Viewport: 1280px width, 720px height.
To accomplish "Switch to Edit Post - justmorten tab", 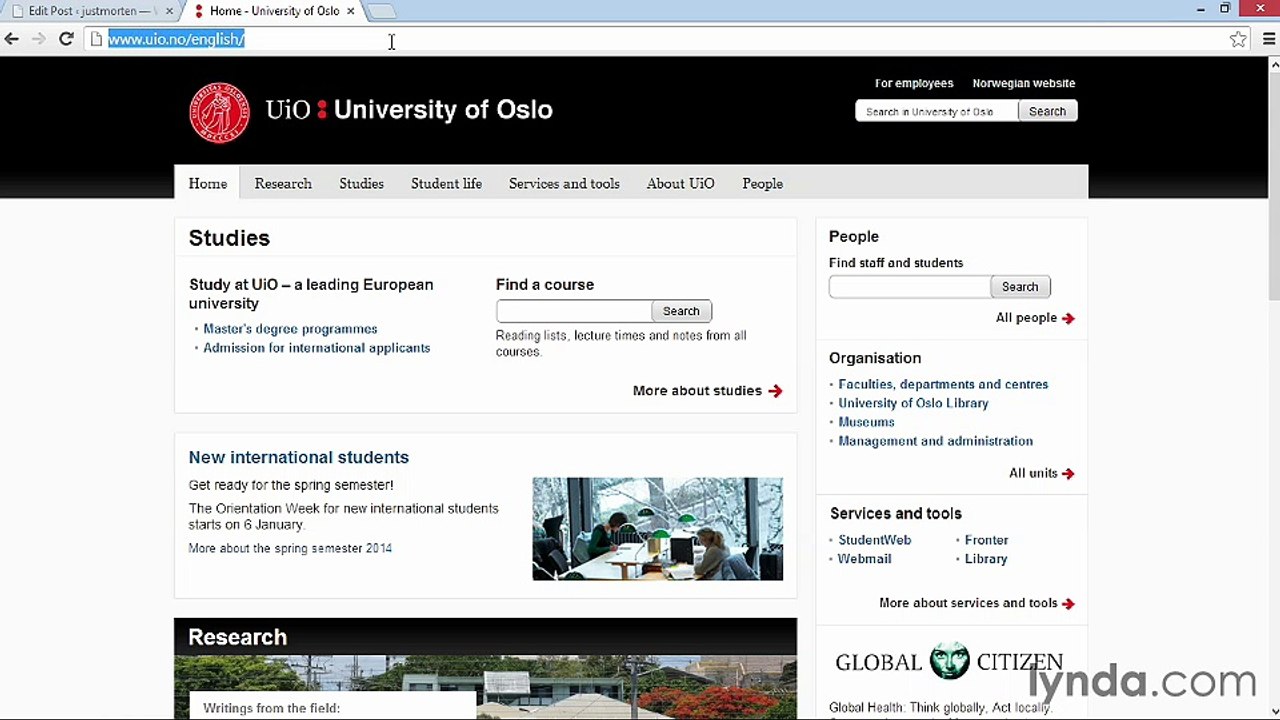I will tap(90, 11).
